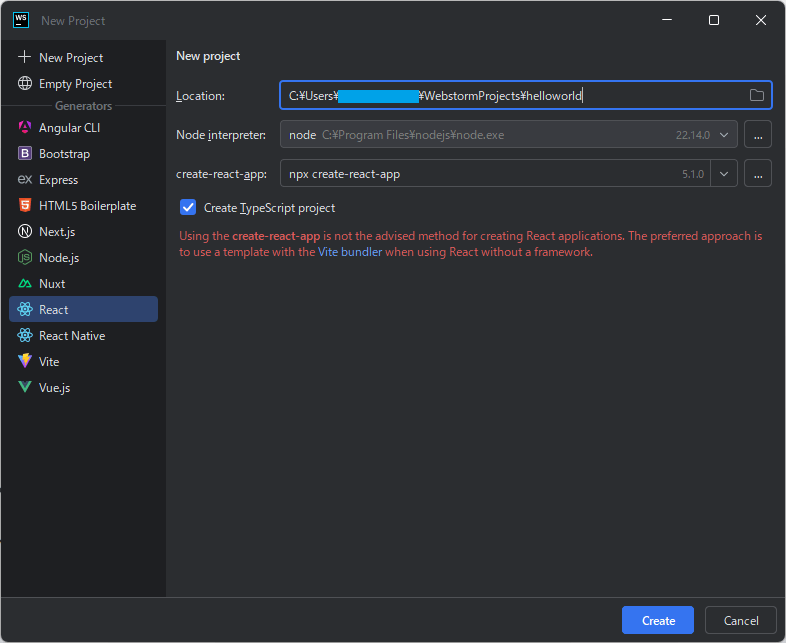Open the npx create-react-app combo box
The width and height of the screenshot is (786, 643).
pos(508,173)
